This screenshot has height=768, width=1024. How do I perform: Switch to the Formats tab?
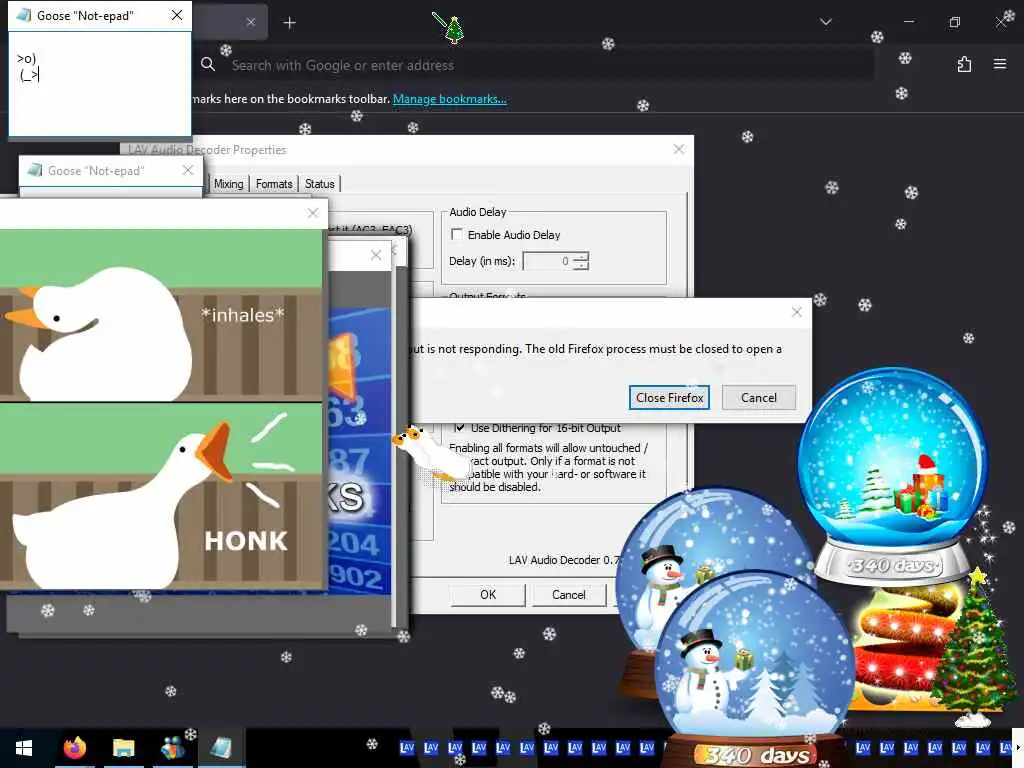[x=274, y=184]
